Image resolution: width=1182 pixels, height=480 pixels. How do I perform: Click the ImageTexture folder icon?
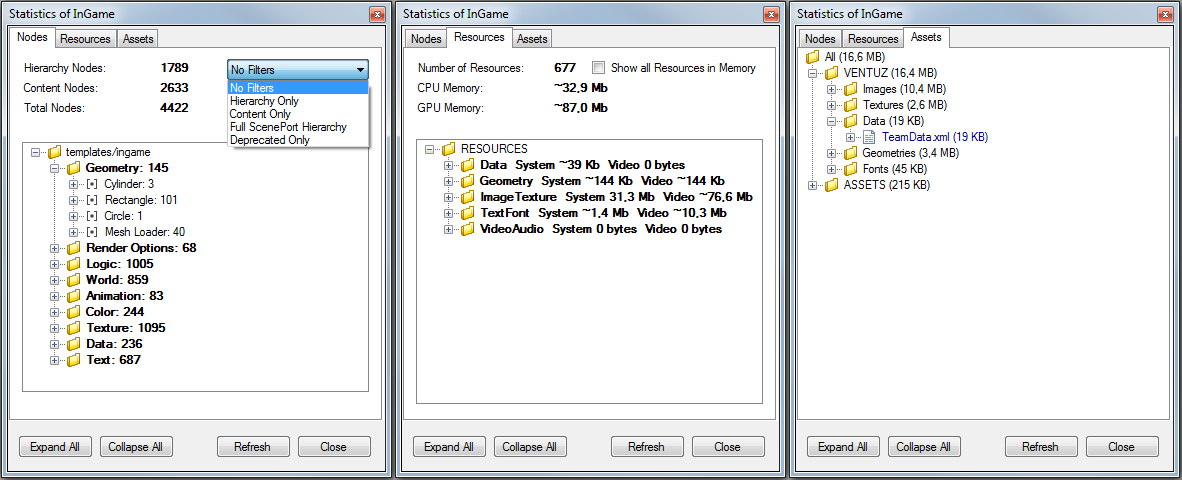(x=467, y=197)
